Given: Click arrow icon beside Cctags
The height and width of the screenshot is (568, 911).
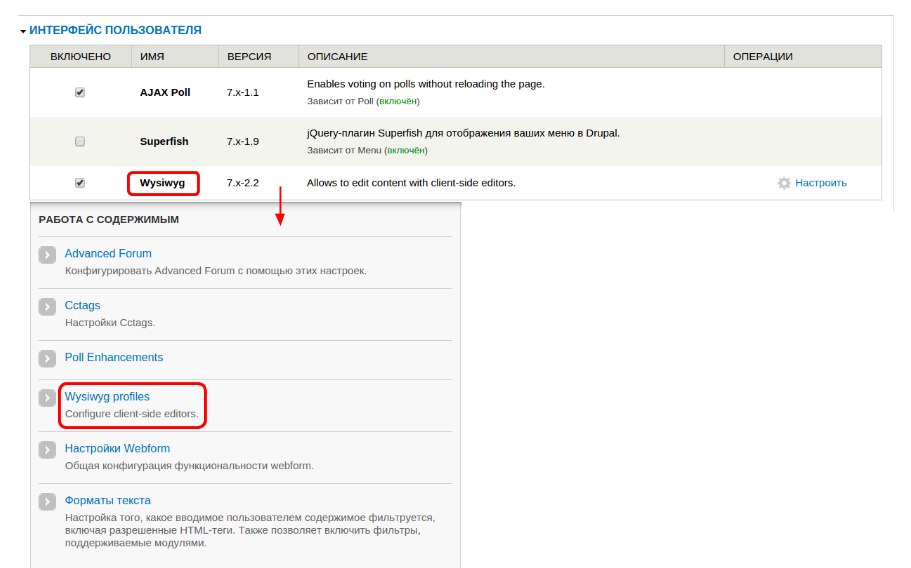Looking at the screenshot, I should pyautogui.click(x=47, y=307).
